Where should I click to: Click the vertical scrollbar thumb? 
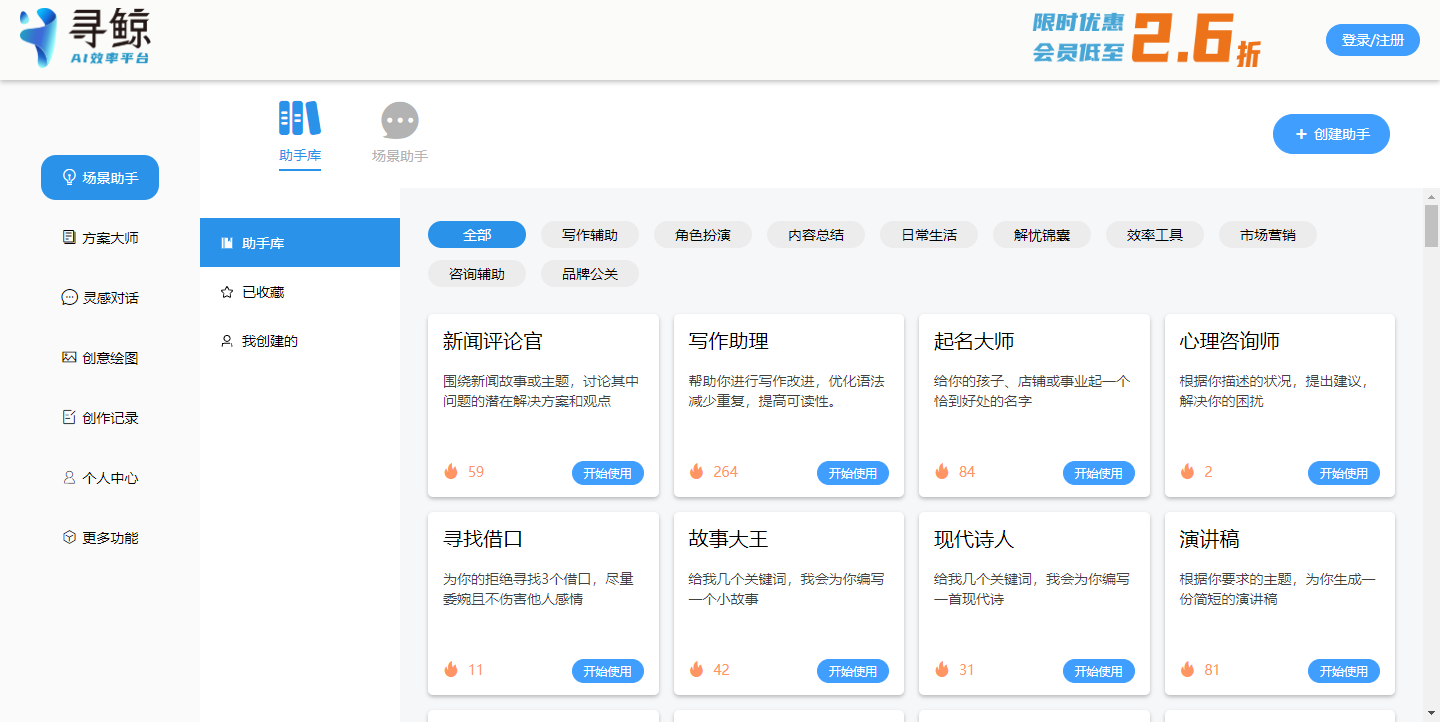point(1431,225)
